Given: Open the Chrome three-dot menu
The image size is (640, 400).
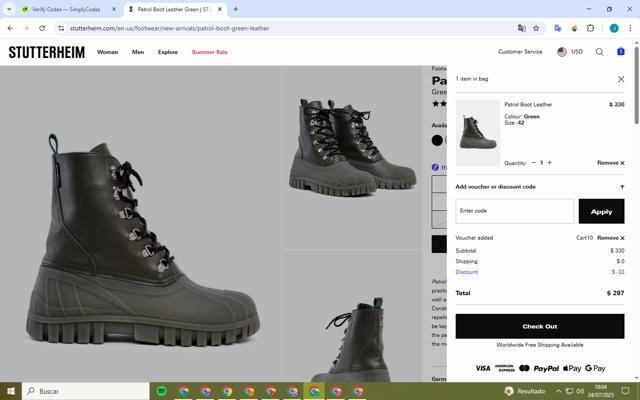Looking at the screenshot, I should [630, 28].
